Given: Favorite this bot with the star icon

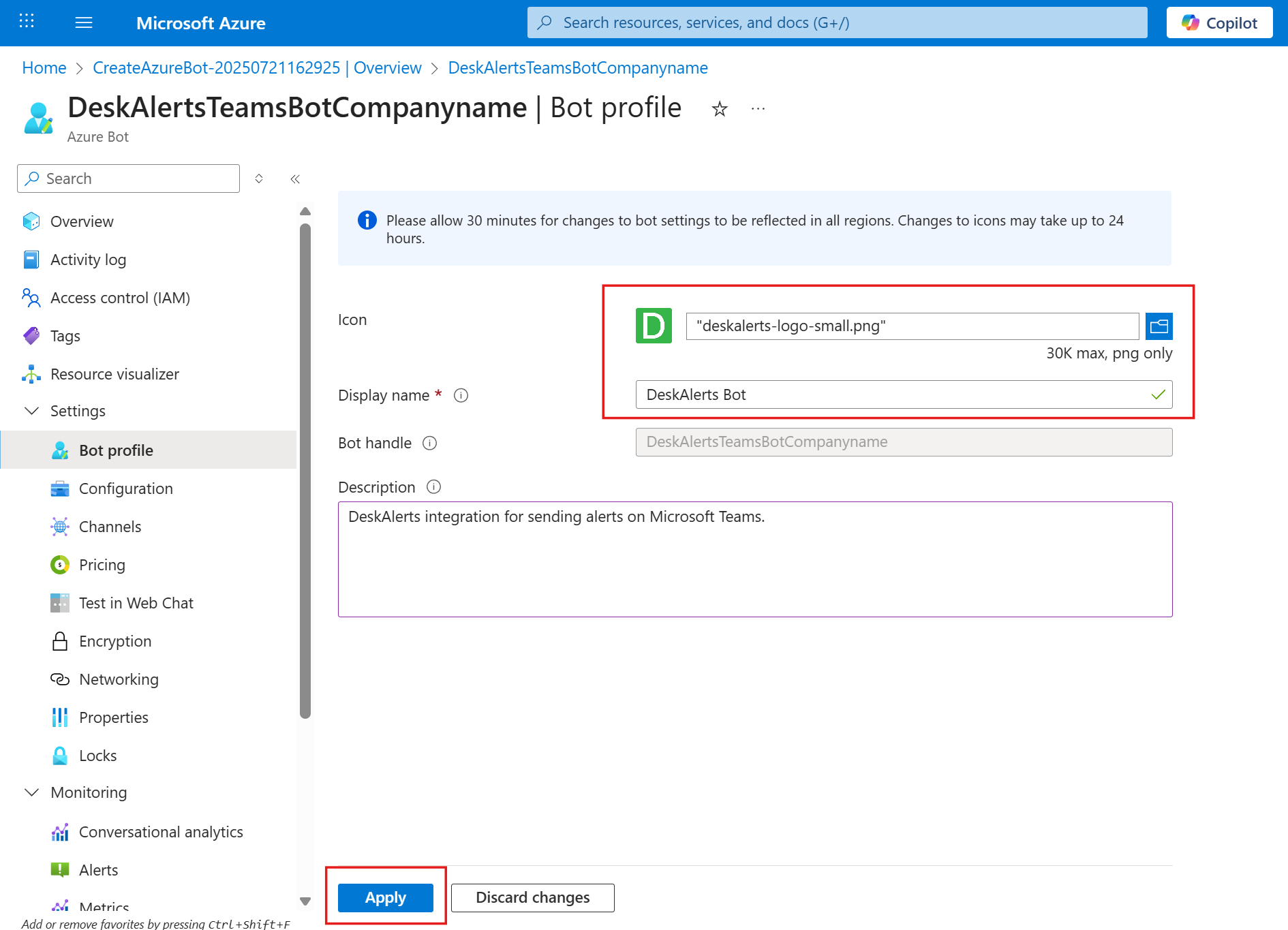Looking at the screenshot, I should pos(720,109).
